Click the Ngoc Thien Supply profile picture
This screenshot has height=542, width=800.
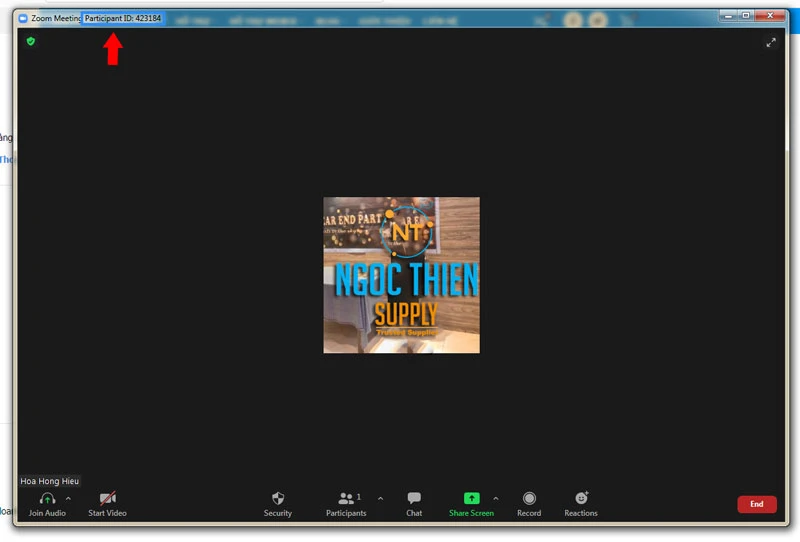point(401,275)
